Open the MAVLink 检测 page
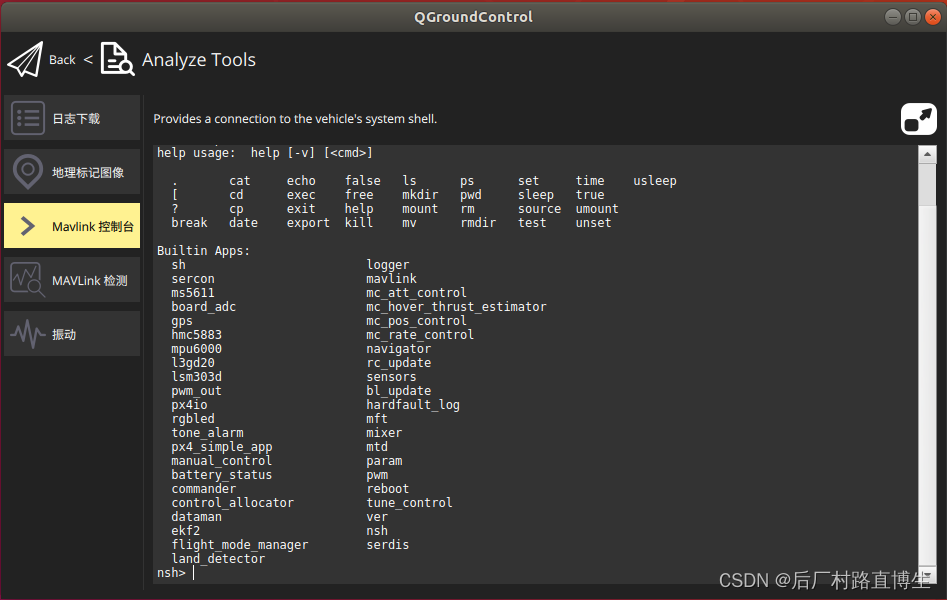Image resolution: width=947 pixels, height=600 pixels. pyautogui.click(x=89, y=281)
